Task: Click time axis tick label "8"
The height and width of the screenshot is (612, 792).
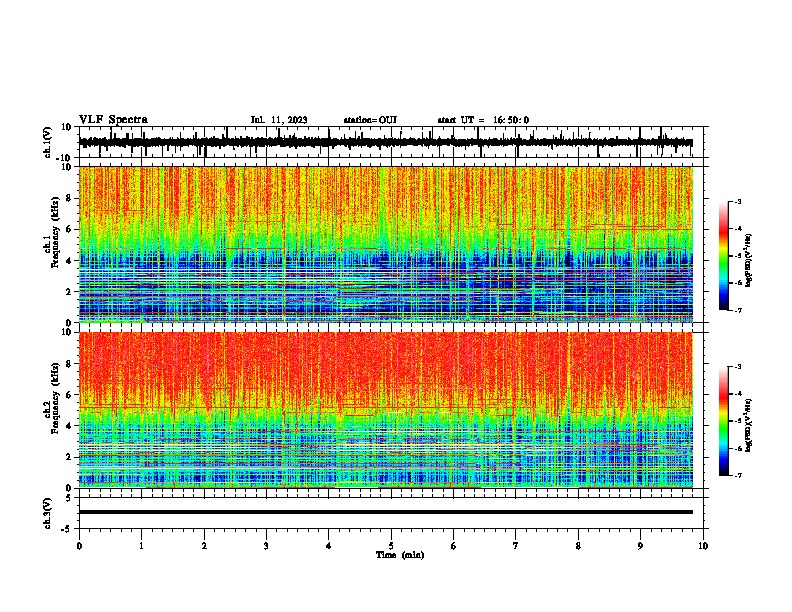Action: 578,546
